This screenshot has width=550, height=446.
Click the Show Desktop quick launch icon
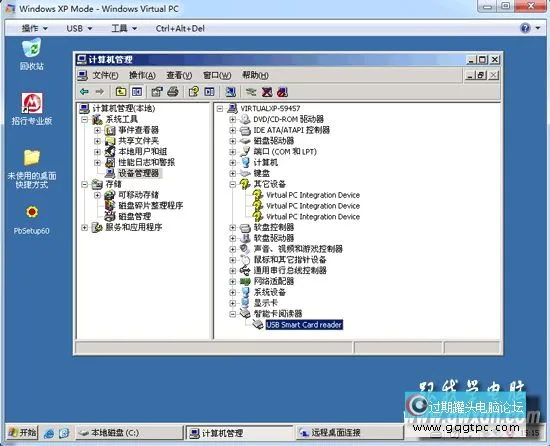click(x=64, y=433)
